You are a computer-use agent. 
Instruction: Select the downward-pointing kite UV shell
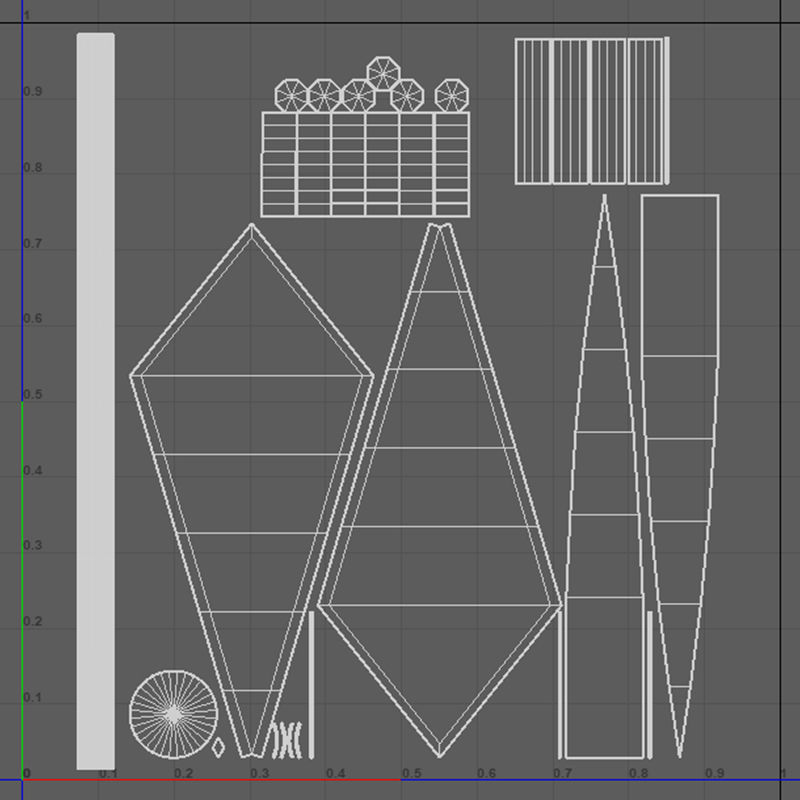pos(252,490)
